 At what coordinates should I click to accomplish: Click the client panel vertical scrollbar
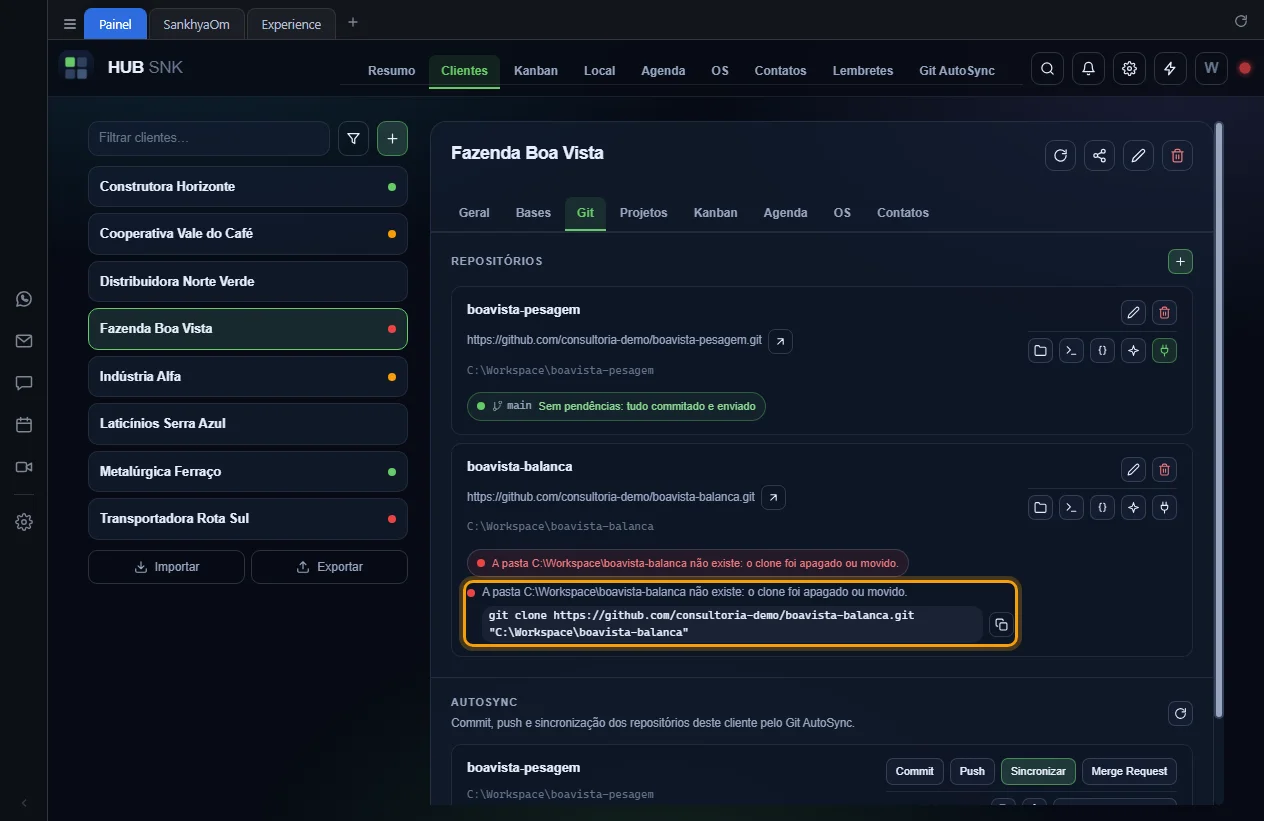tap(1217, 420)
